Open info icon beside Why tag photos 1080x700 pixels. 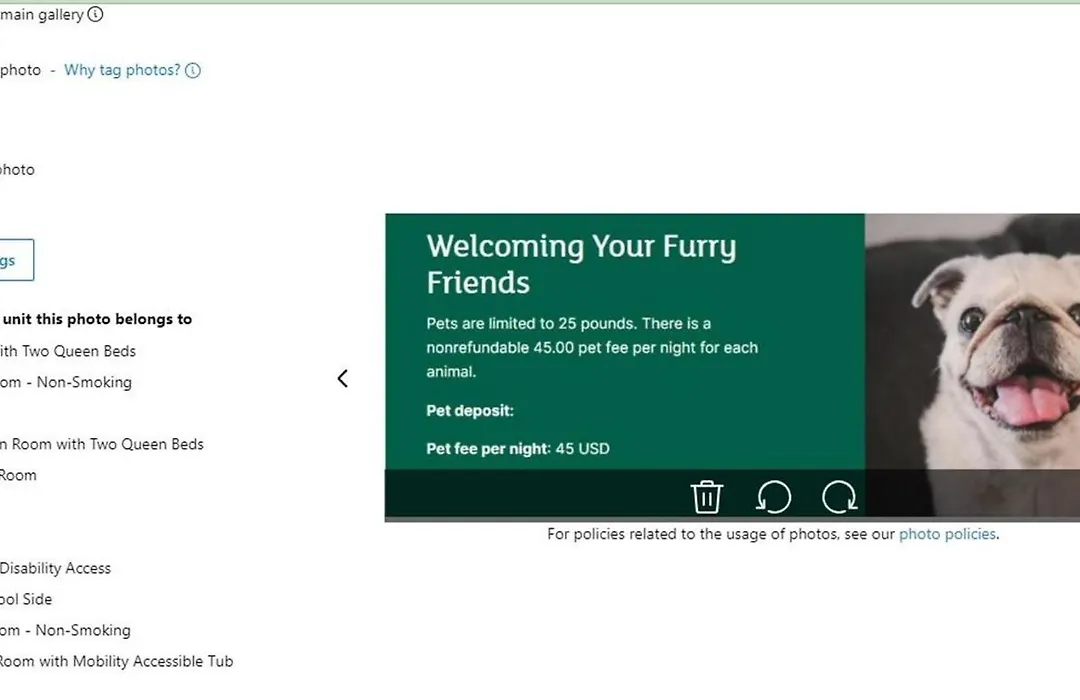(x=193, y=70)
